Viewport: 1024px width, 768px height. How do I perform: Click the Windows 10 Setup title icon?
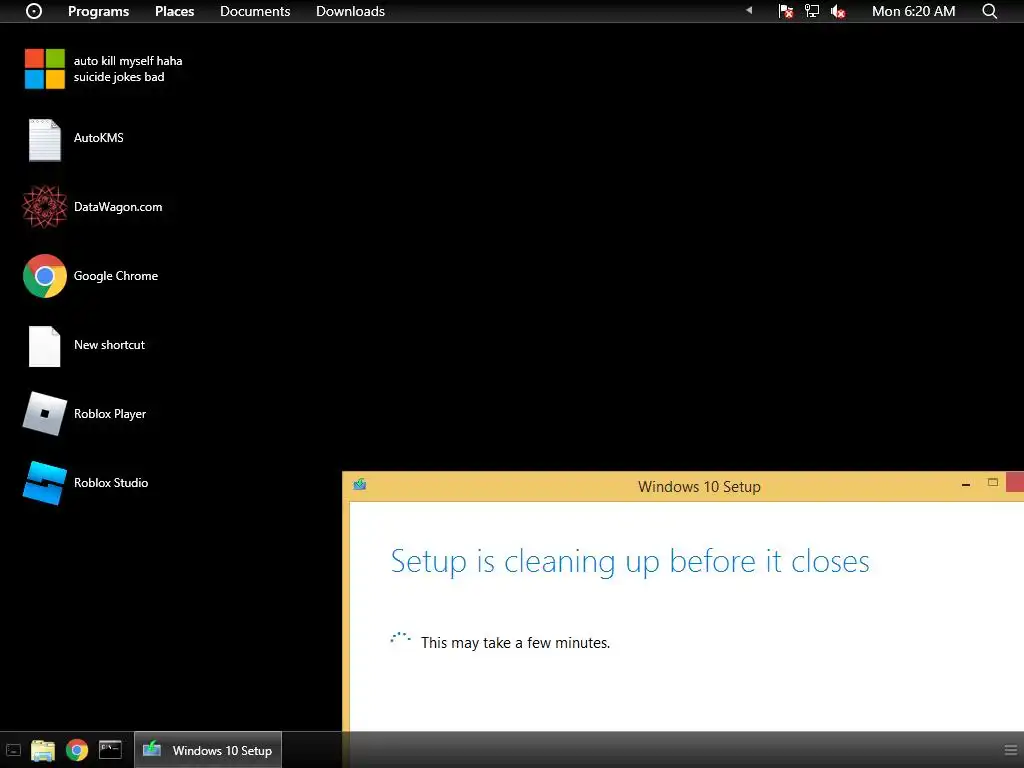click(x=360, y=485)
